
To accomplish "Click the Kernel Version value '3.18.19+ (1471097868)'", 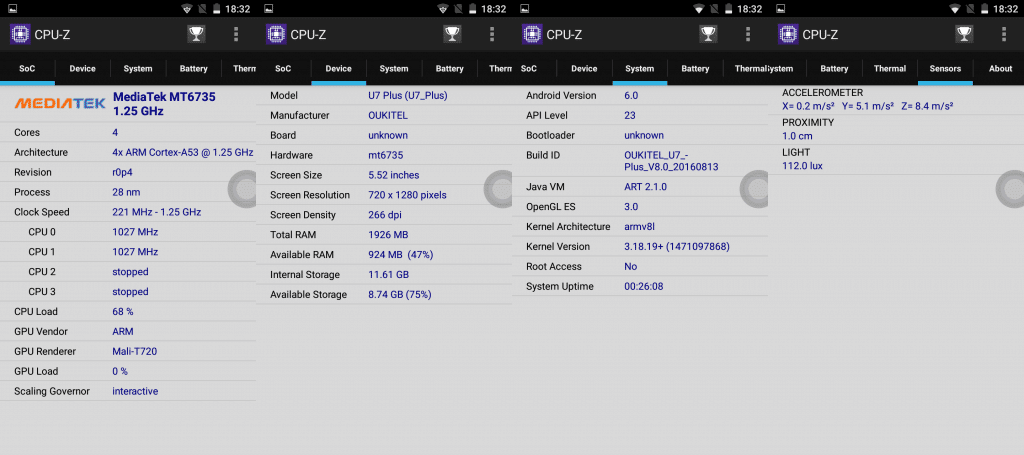I will [x=677, y=247].
